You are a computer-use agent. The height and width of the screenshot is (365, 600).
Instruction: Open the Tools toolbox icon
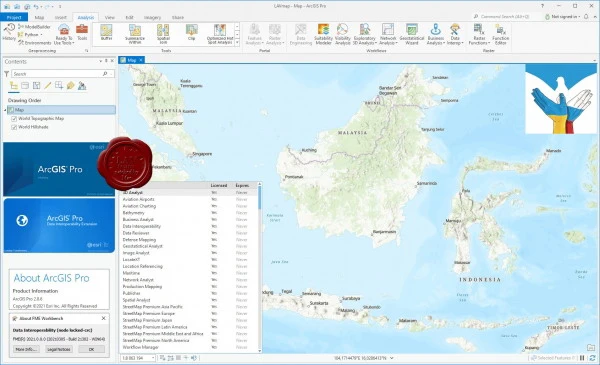pos(82,32)
